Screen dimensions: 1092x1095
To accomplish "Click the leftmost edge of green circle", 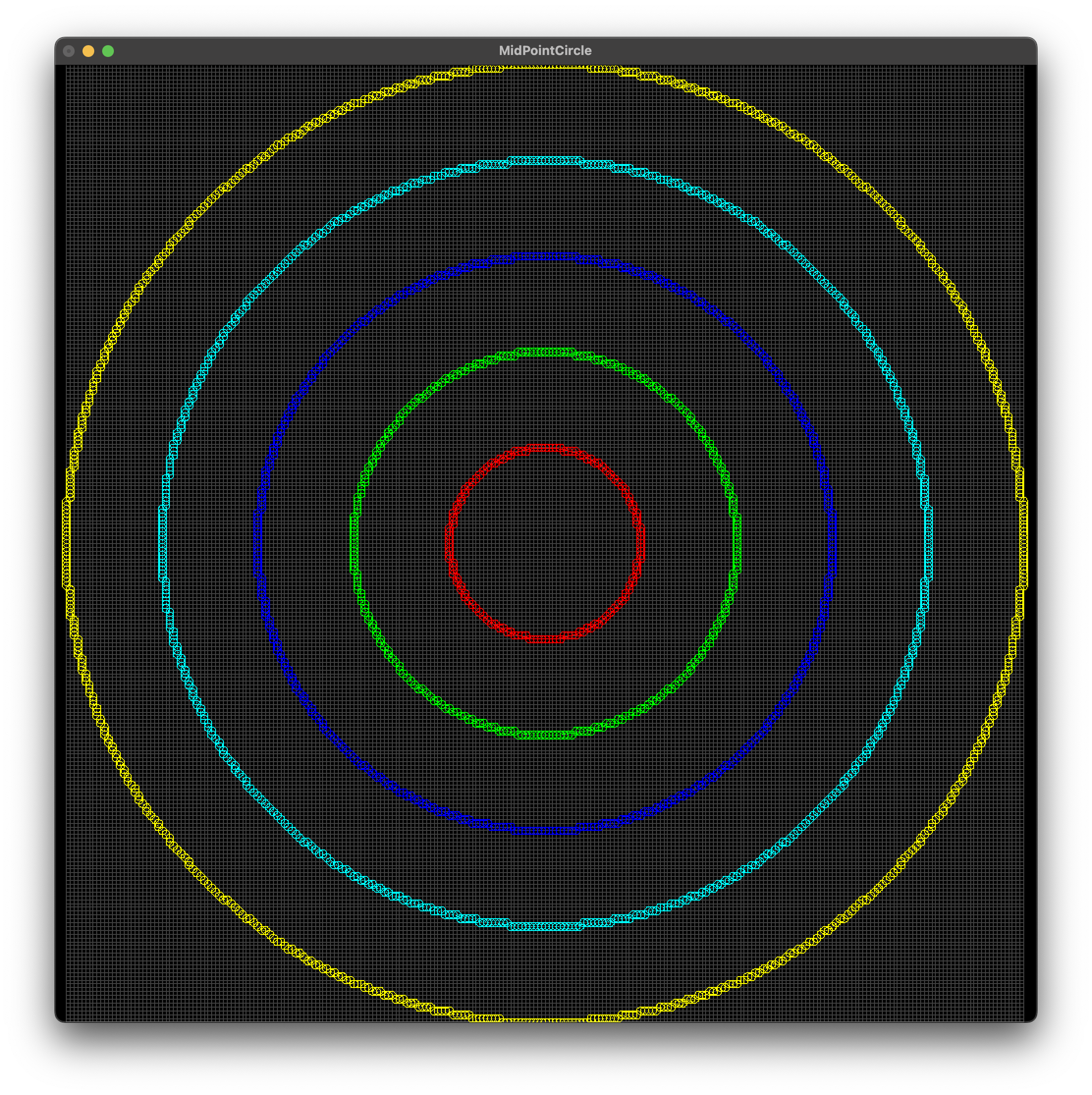I will coord(354,544).
